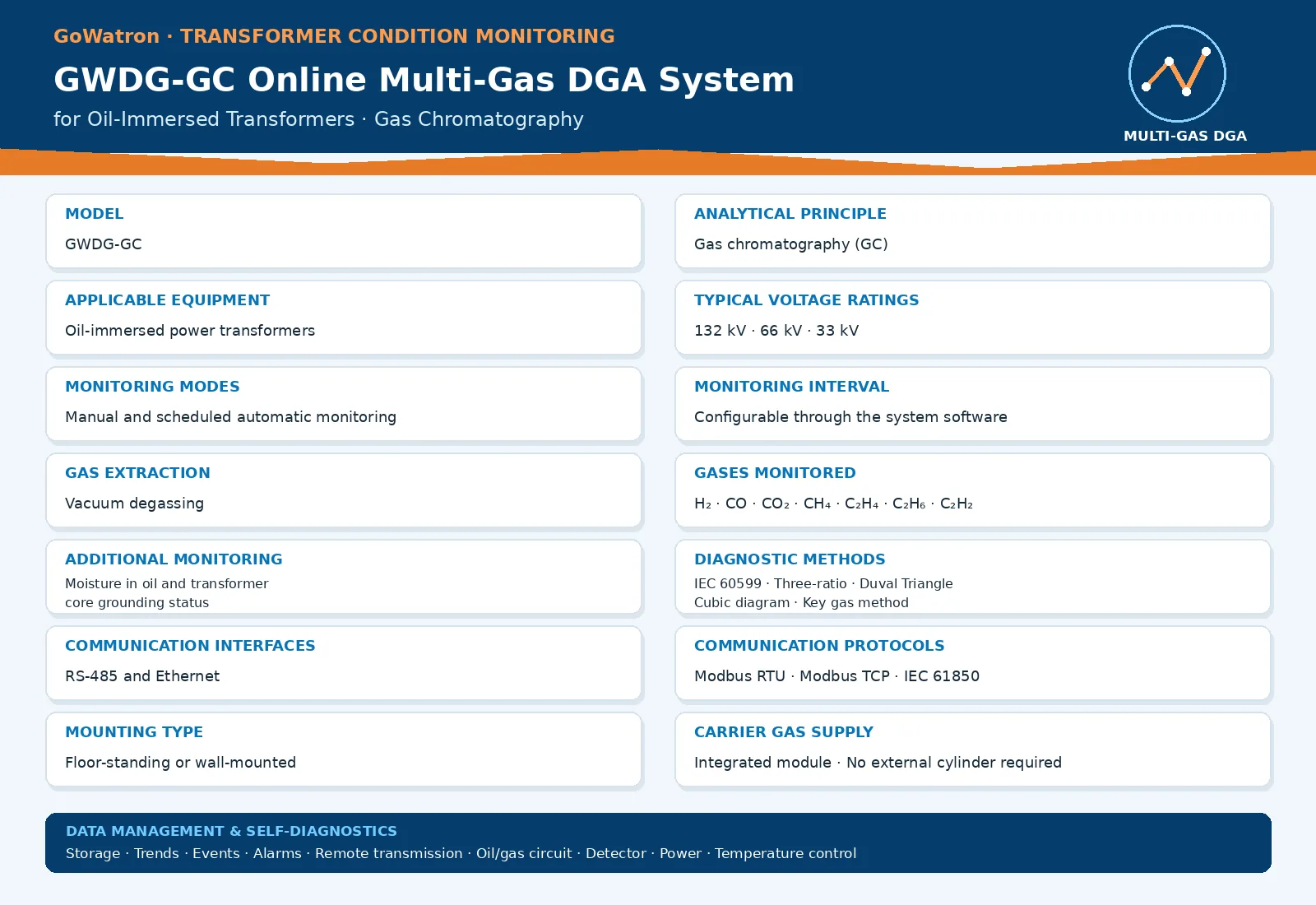Click the 'DIAGNOSTIC METHODS' heading

[x=790, y=559]
